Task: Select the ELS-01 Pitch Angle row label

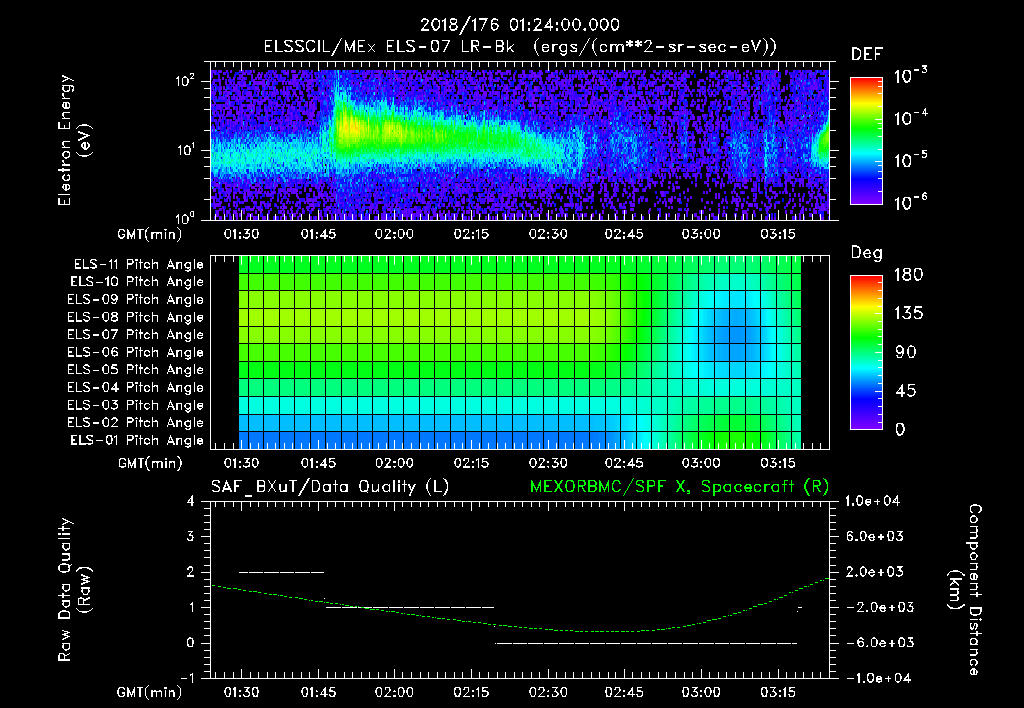Action: 137,440
